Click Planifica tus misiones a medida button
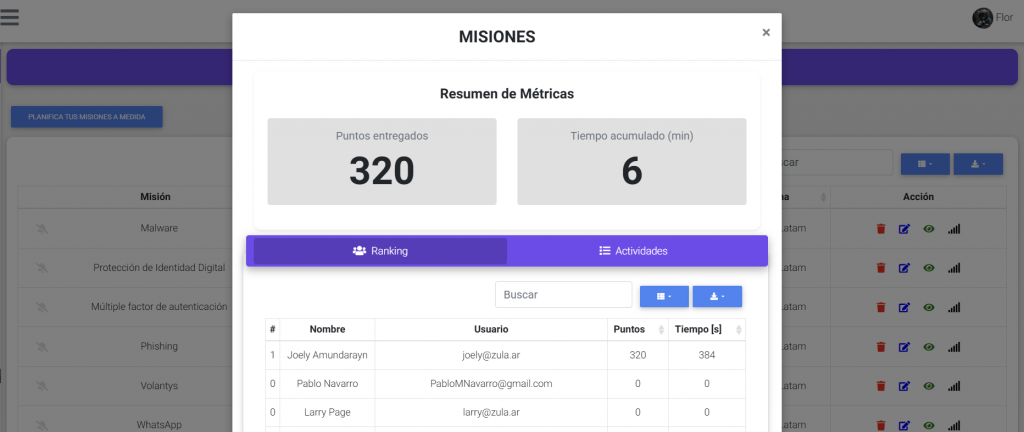 click(x=87, y=116)
